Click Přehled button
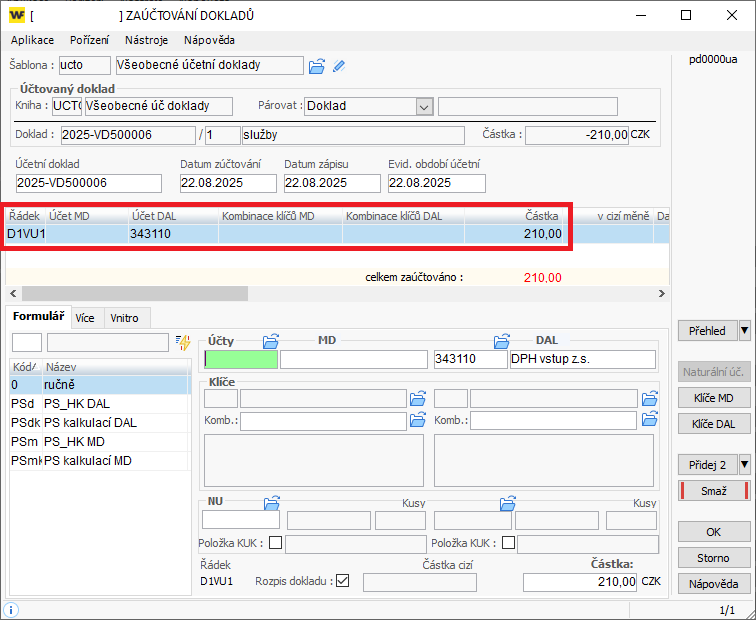Viewport: 756px width, 620px height. click(x=707, y=331)
